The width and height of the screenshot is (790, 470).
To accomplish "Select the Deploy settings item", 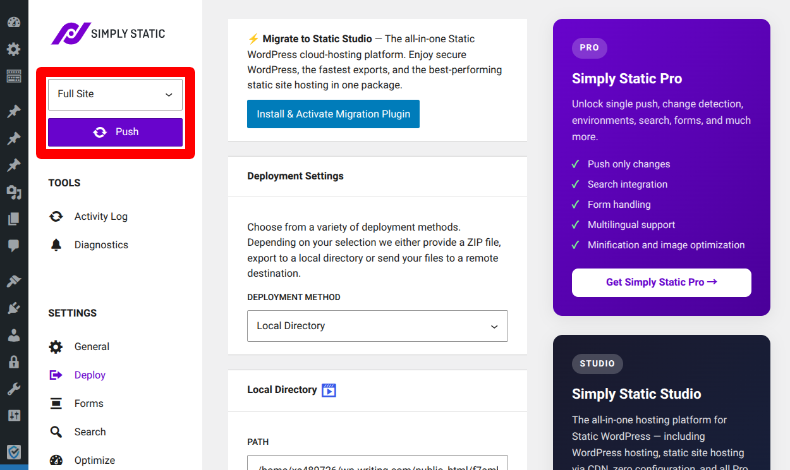I will click(90, 375).
